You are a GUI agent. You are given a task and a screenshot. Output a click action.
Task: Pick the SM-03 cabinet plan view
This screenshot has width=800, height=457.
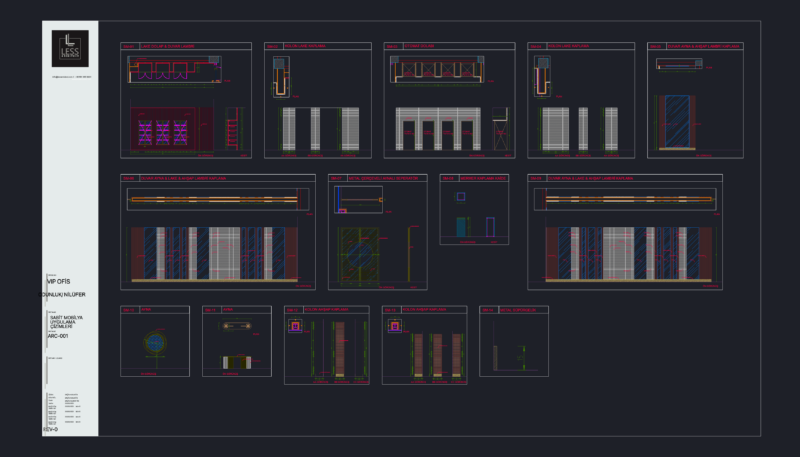tap(437, 69)
